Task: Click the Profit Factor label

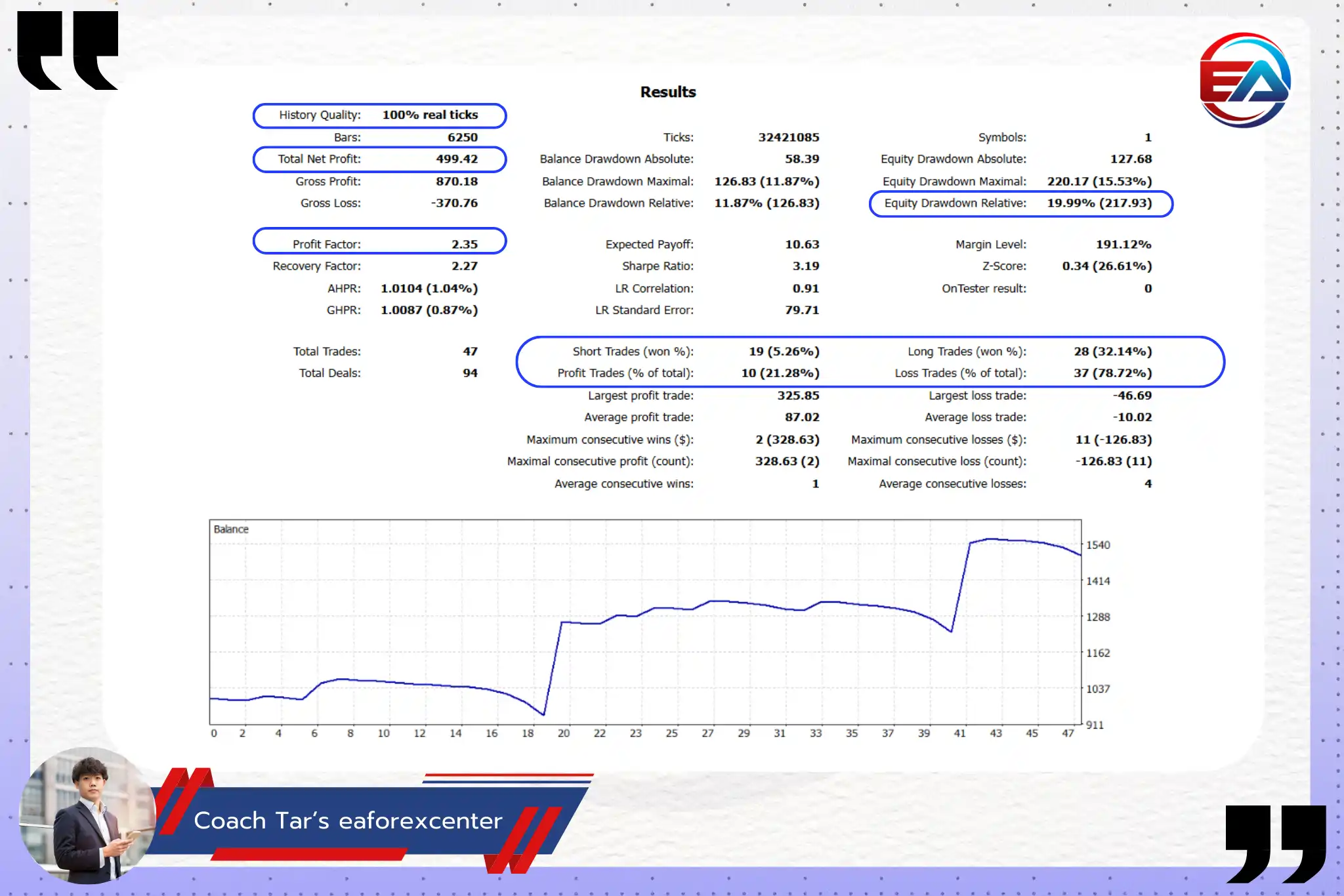Action: [327, 244]
